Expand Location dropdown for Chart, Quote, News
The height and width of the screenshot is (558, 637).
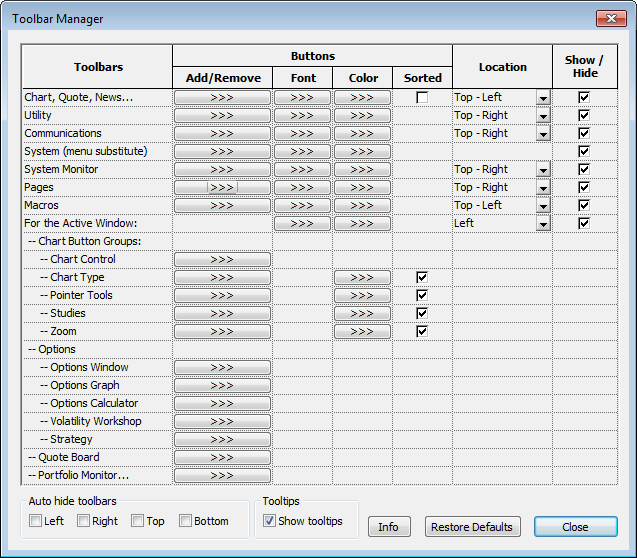(543, 98)
